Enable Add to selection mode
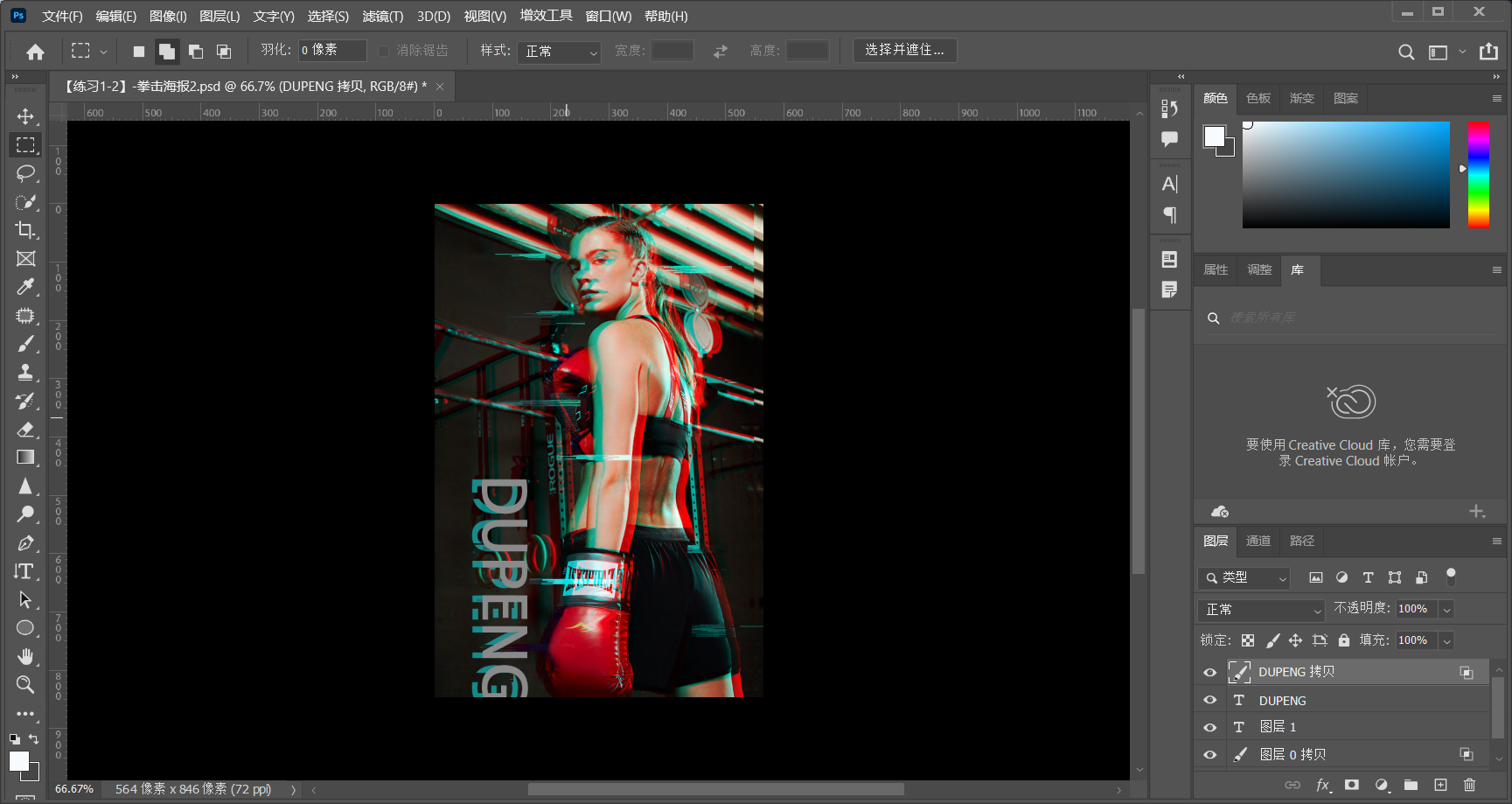This screenshot has height=804, width=1512. point(166,52)
